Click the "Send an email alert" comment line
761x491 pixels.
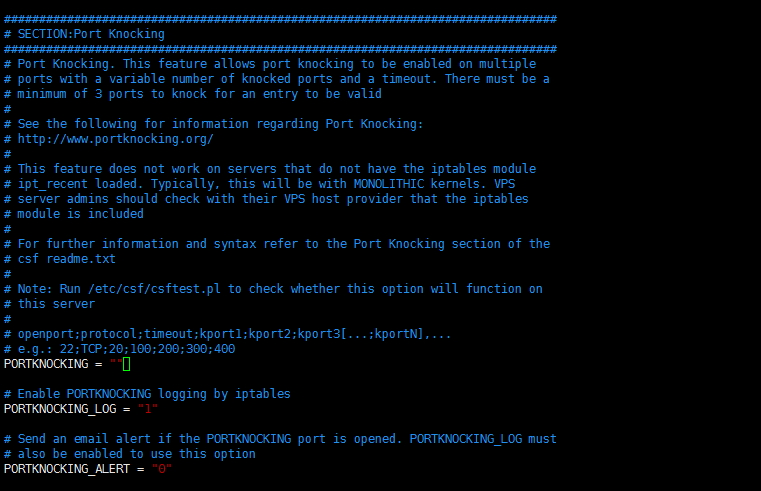(280, 439)
